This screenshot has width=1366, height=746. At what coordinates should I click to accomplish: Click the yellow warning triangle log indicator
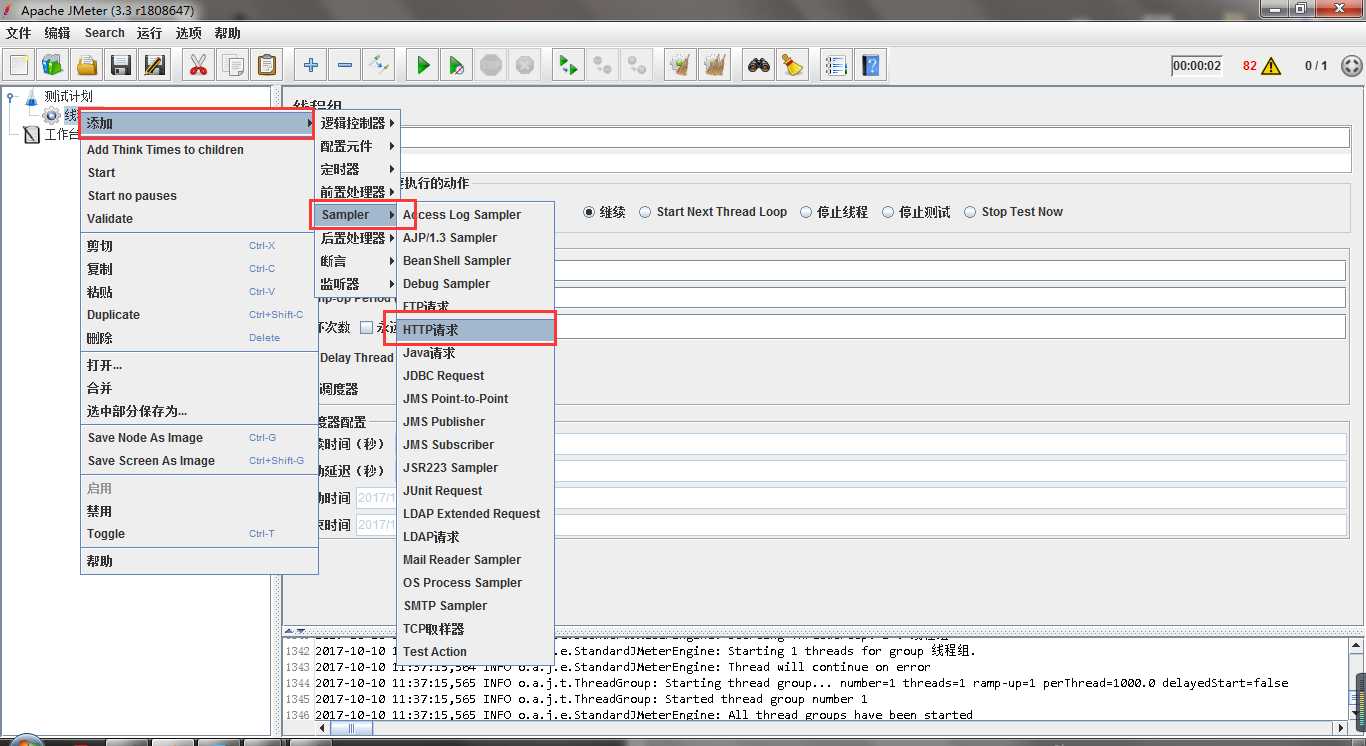pos(1271,66)
